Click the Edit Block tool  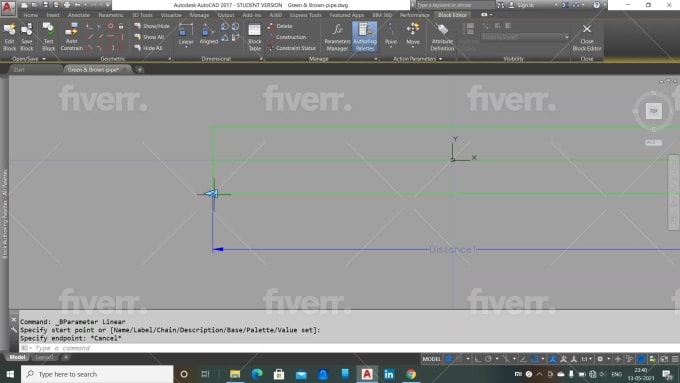(10, 37)
